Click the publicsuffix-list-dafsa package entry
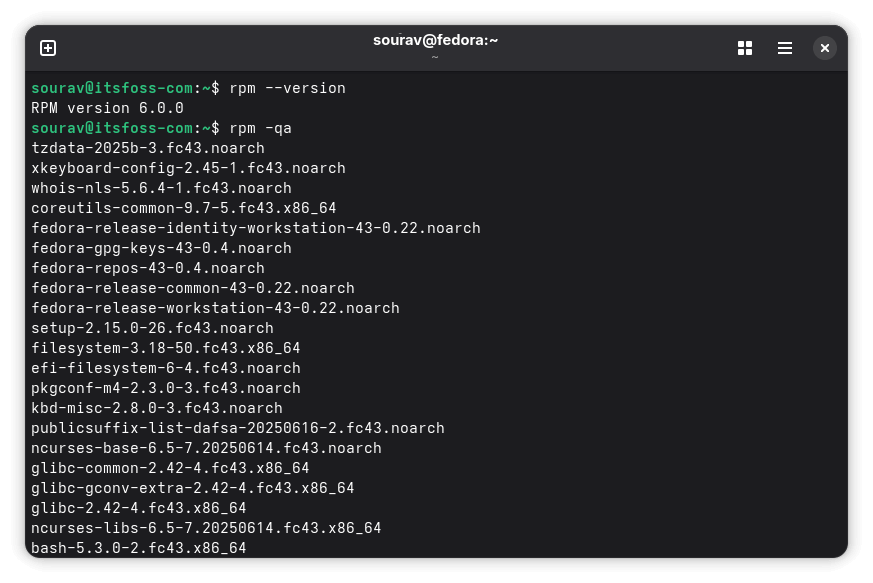Screen dimensions: 873x583 (238, 428)
